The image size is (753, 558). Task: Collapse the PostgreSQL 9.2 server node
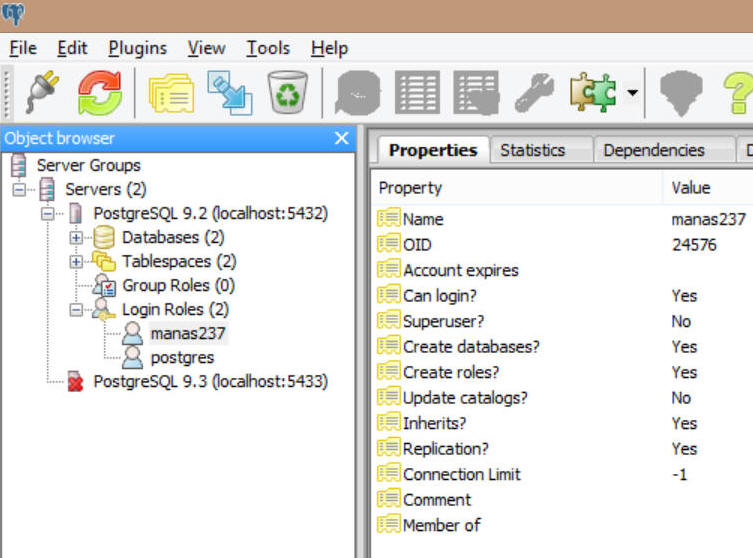[48, 214]
